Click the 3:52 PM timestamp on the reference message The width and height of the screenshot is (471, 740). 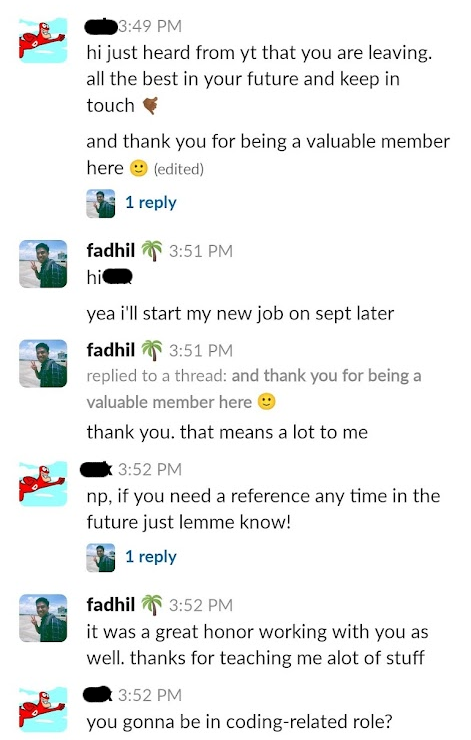(150, 469)
